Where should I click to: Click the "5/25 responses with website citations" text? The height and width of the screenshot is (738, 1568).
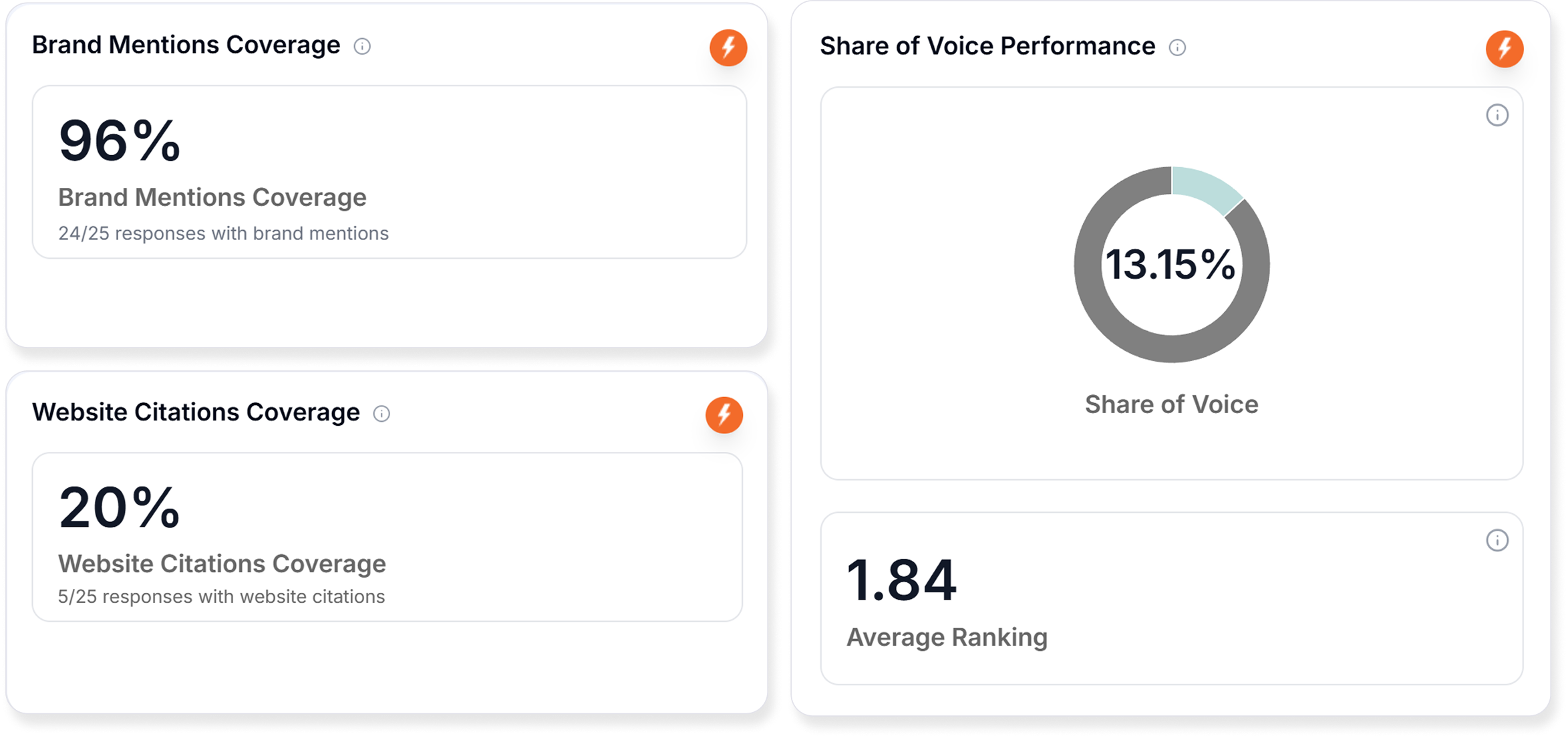pos(221,596)
